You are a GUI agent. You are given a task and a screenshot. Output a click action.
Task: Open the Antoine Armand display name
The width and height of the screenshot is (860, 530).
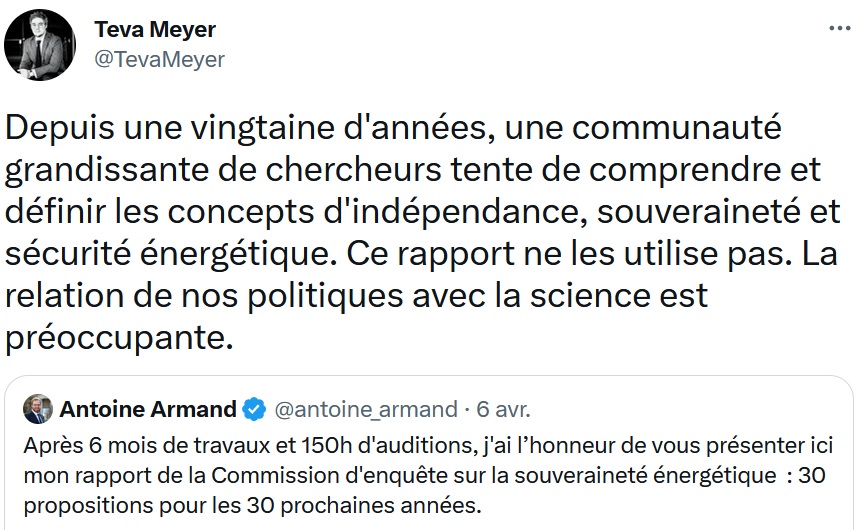148,409
